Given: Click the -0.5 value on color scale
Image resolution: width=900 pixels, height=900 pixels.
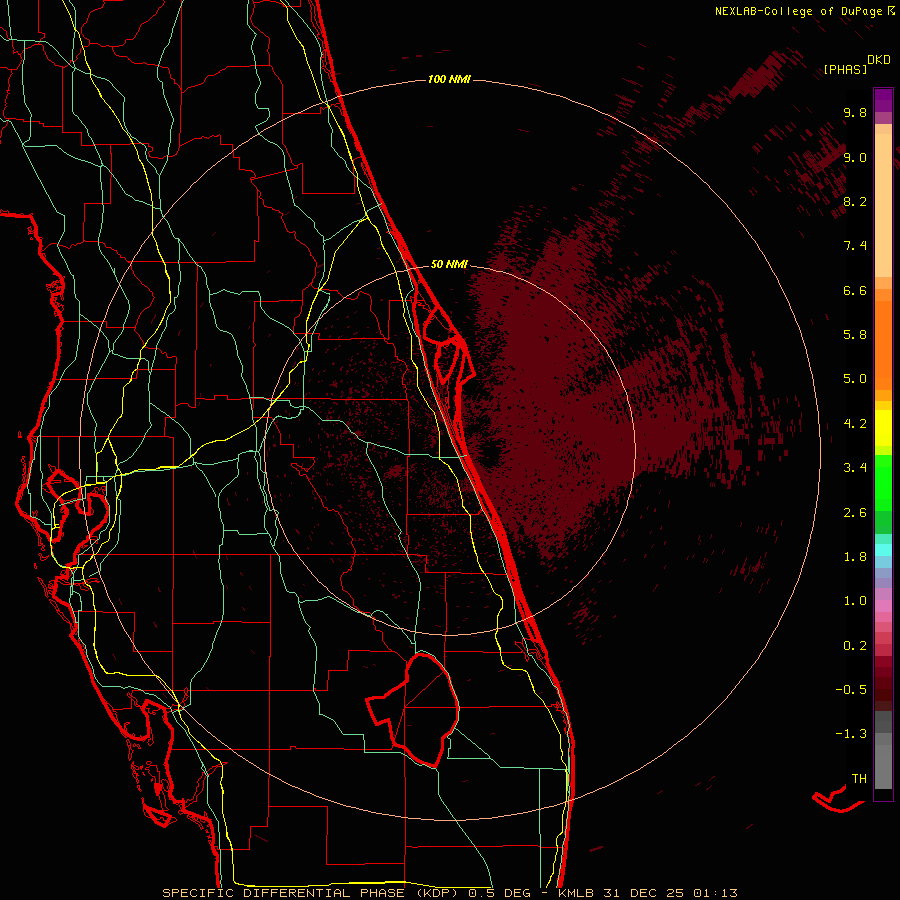Looking at the screenshot, I should [x=851, y=690].
